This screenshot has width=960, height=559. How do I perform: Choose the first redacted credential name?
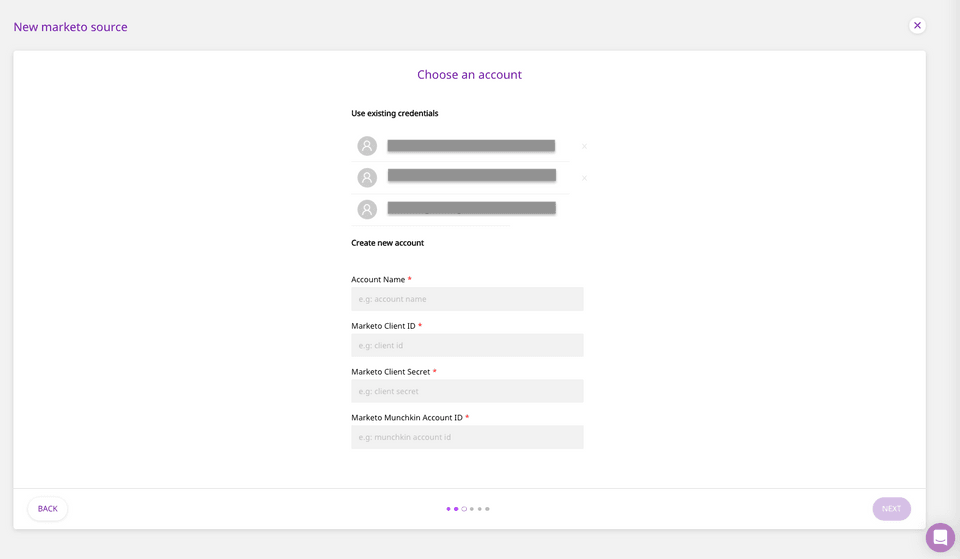[x=471, y=146]
